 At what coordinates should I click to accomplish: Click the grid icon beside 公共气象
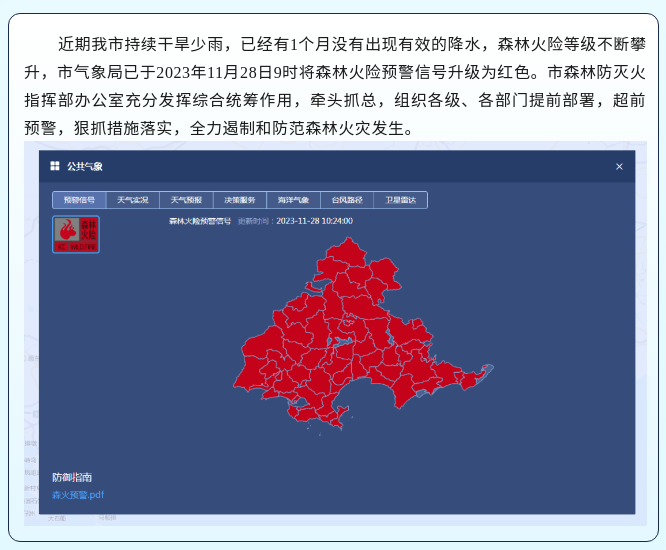click(x=55, y=166)
